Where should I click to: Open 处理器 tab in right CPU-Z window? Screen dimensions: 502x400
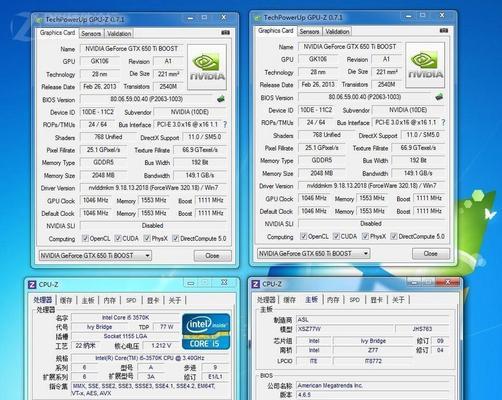click(266, 300)
